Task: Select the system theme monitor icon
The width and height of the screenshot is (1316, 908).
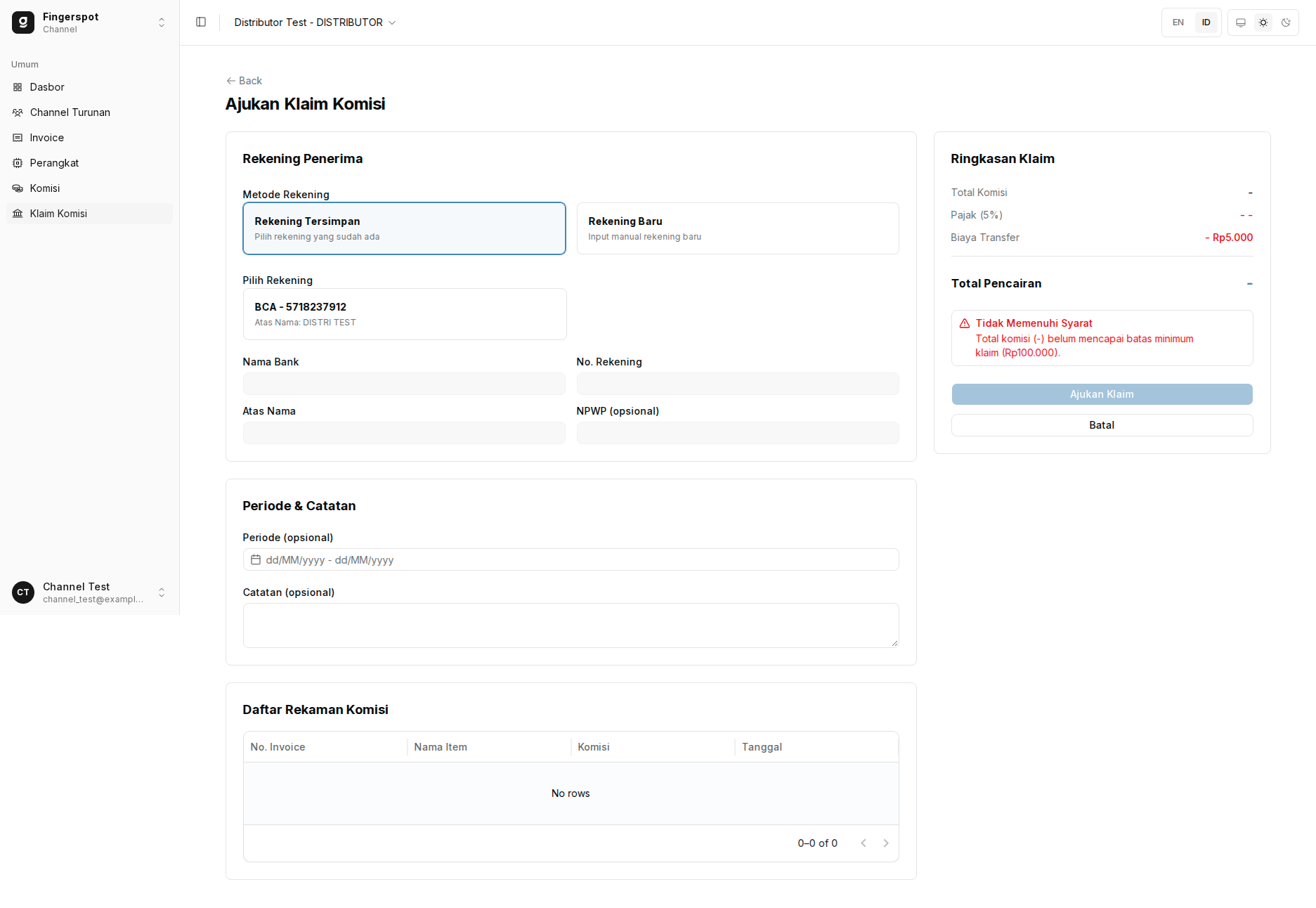Action: click(1241, 22)
